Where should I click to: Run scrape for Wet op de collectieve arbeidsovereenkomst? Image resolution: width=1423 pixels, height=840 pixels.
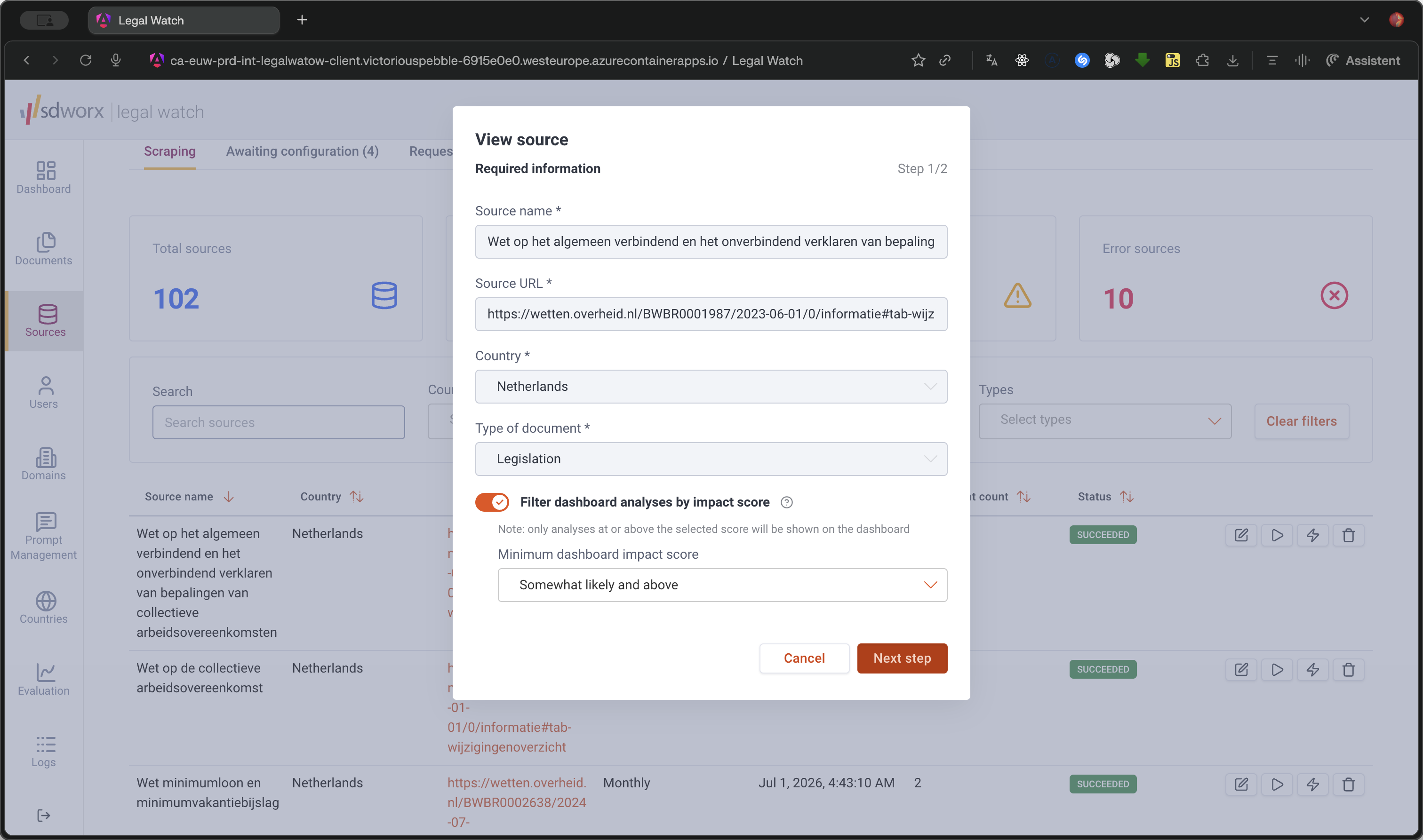point(1277,670)
